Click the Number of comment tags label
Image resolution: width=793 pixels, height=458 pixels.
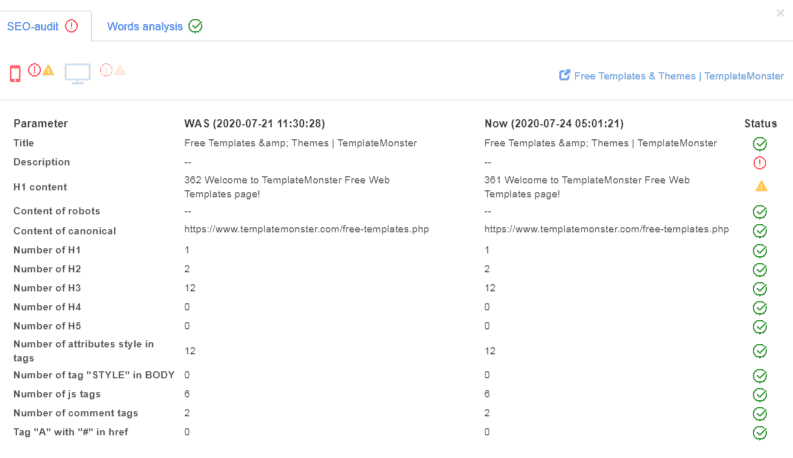(x=76, y=413)
